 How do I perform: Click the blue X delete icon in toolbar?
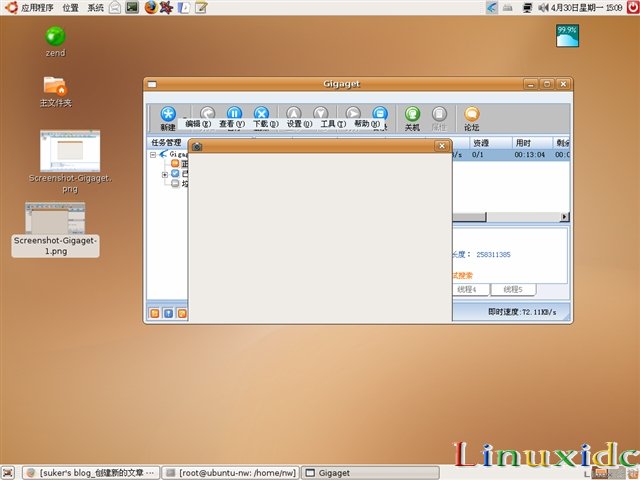[x=261, y=114]
